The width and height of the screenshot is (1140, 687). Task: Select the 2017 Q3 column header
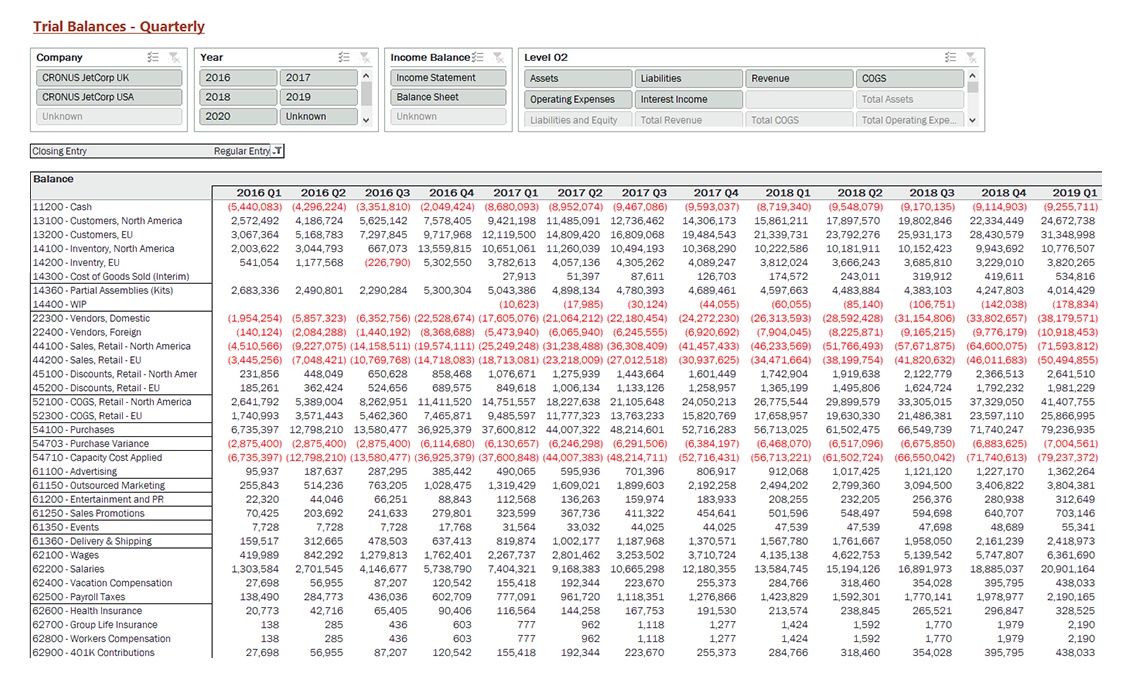(644, 193)
